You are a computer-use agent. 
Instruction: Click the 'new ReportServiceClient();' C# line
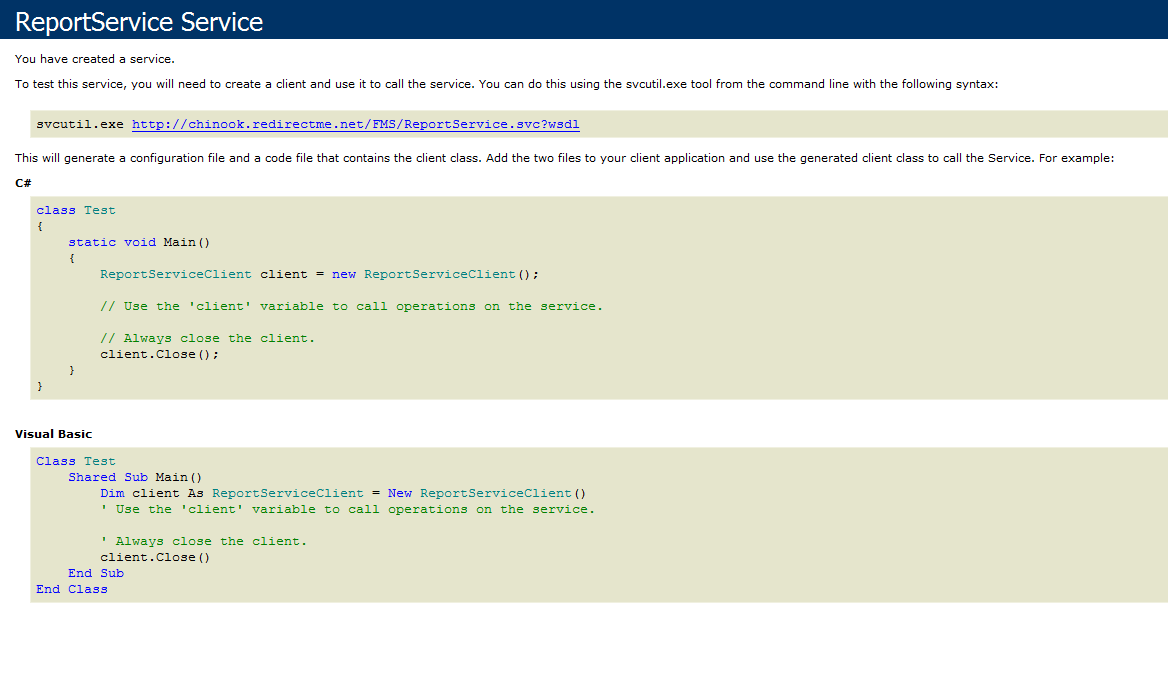tap(320, 274)
